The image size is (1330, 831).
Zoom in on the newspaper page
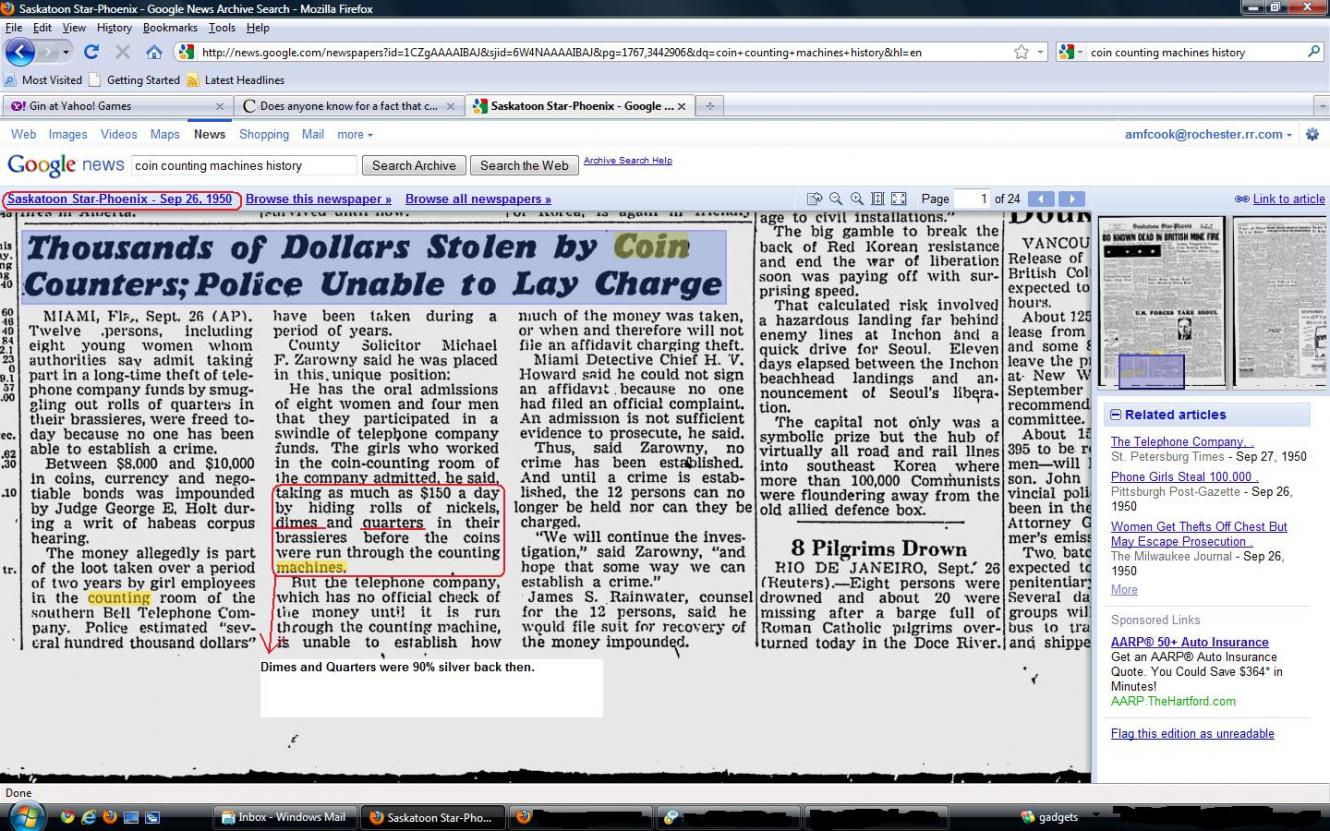856,199
